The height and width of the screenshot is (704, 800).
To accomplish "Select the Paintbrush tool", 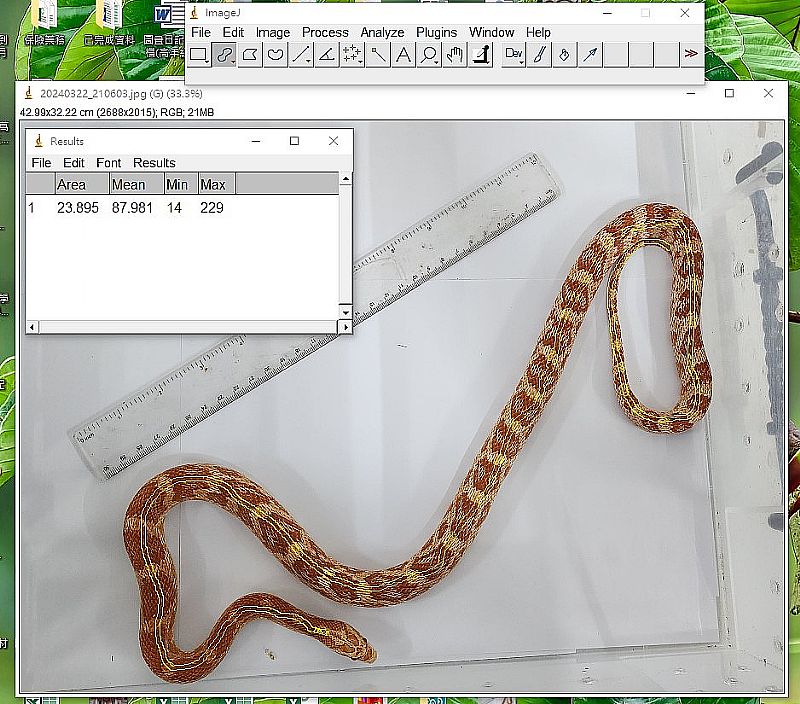I will click(x=539, y=55).
